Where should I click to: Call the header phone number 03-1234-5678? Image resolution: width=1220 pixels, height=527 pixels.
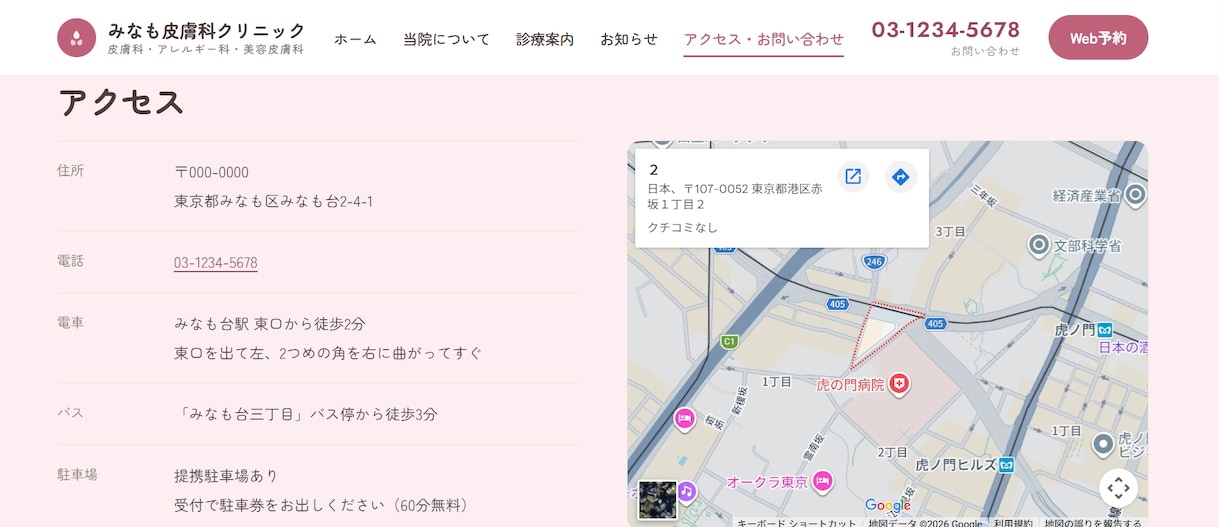[946, 30]
